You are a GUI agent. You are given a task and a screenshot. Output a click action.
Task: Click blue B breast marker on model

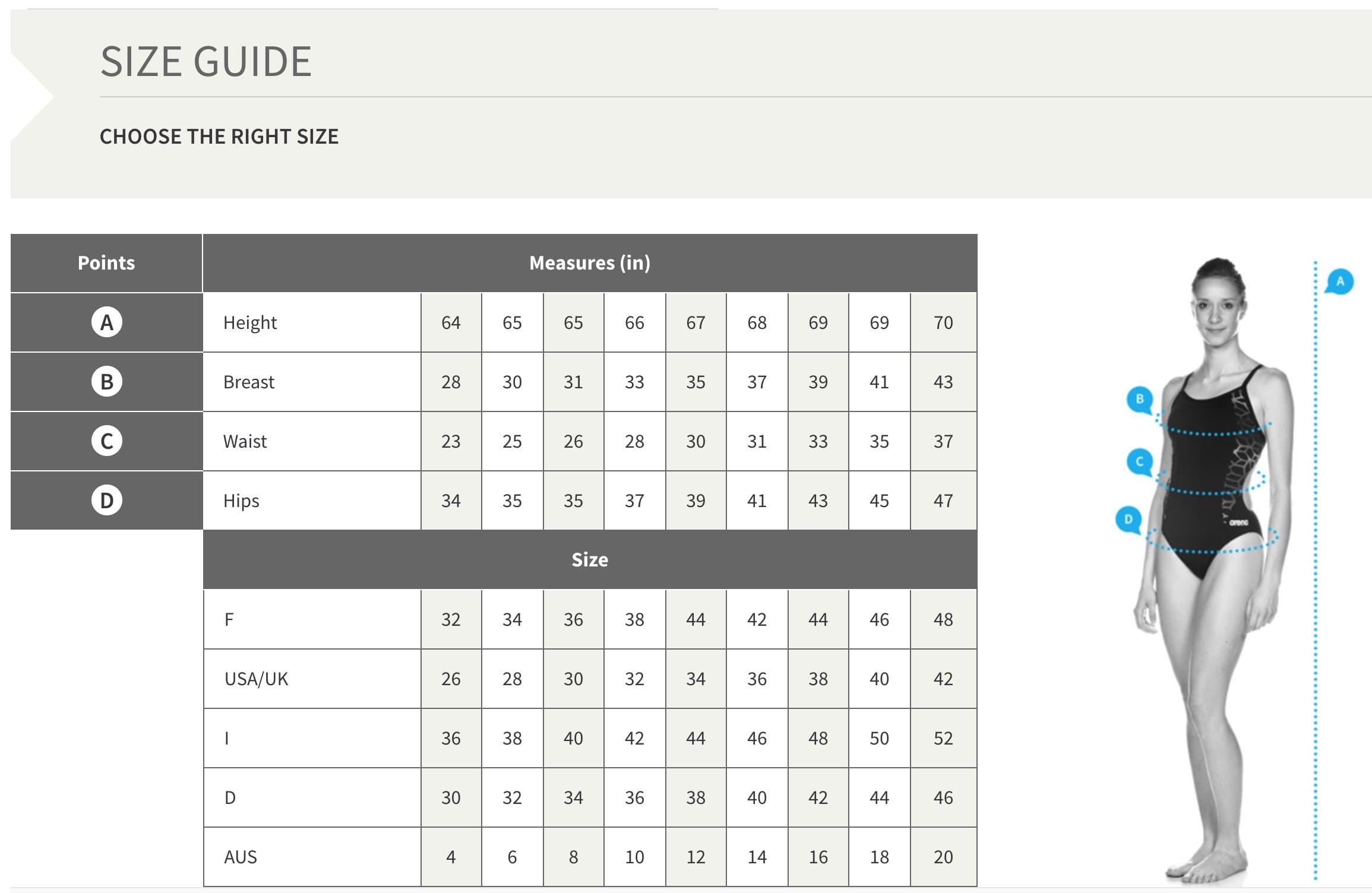click(1139, 399)
